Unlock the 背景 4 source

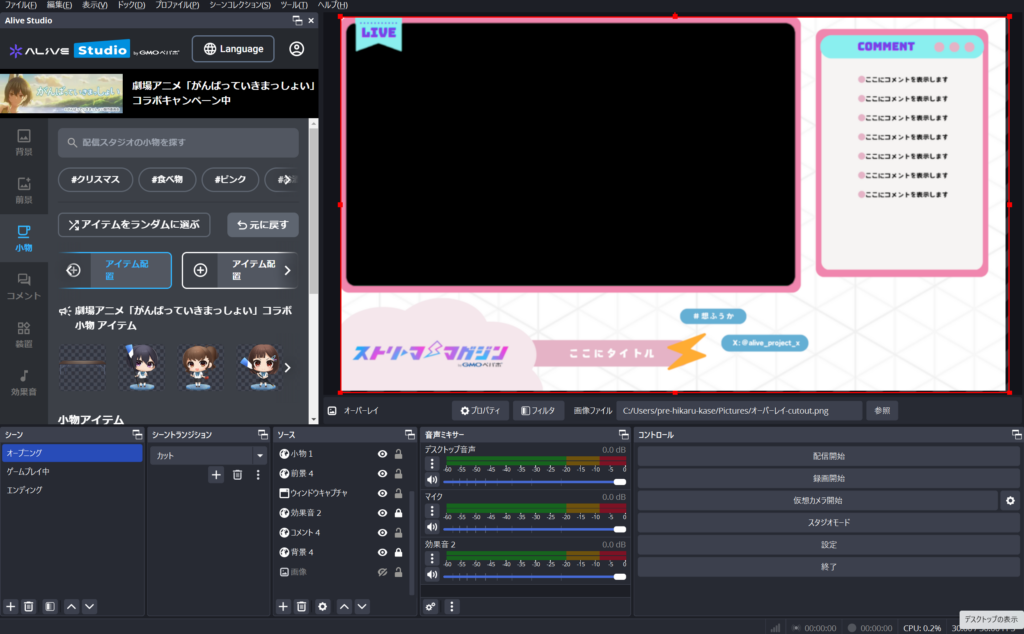pos(398,552)
